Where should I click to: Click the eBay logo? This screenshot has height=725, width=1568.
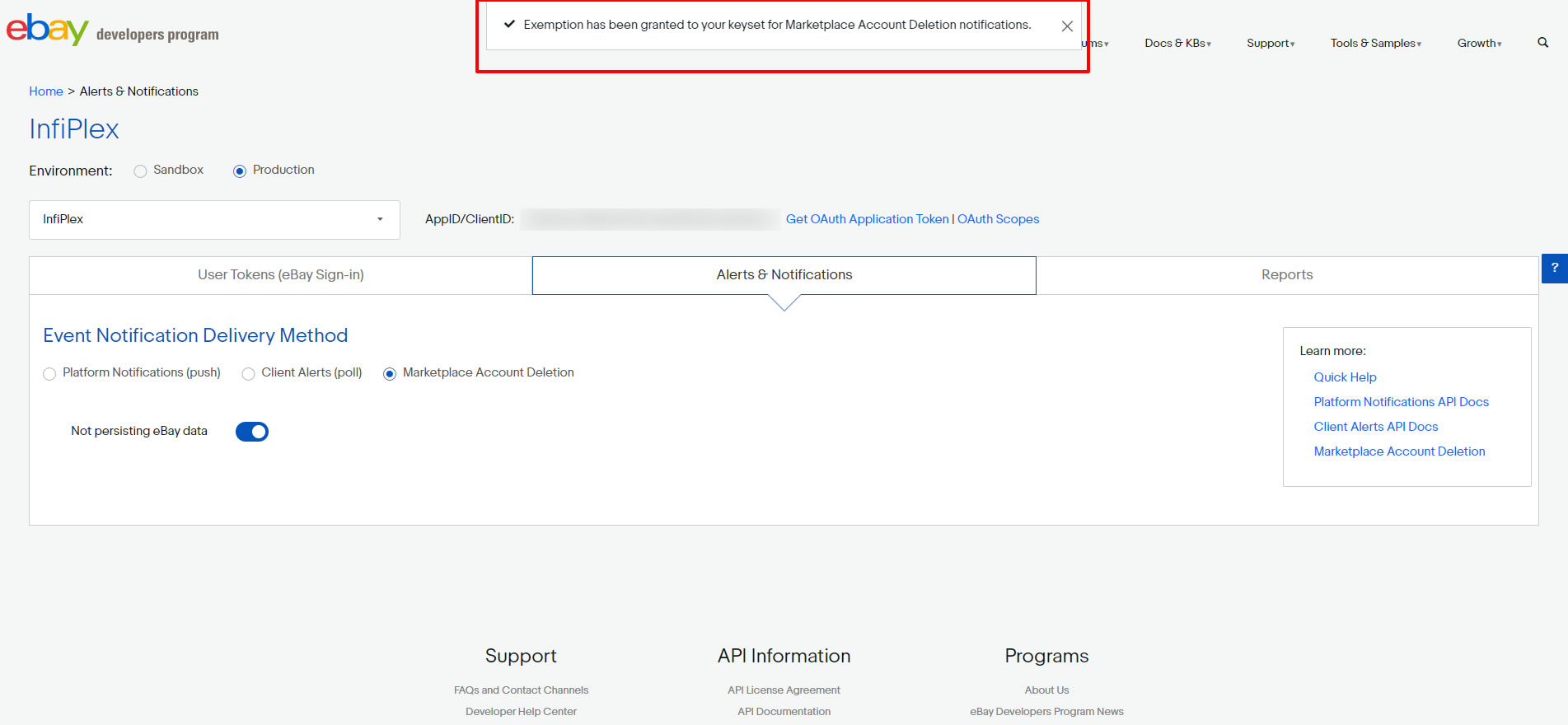[48, 30]
